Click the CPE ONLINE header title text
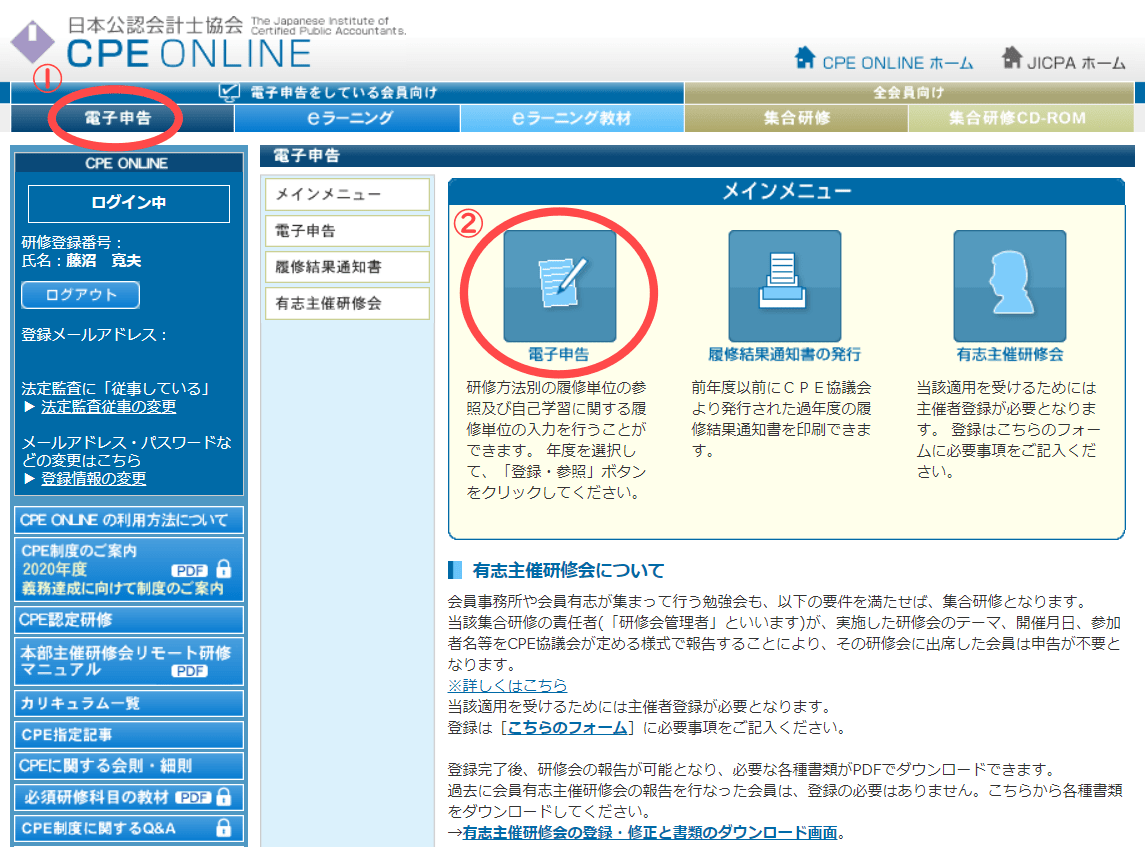Viewport: 1145px width, 847px height. (189, 54)
